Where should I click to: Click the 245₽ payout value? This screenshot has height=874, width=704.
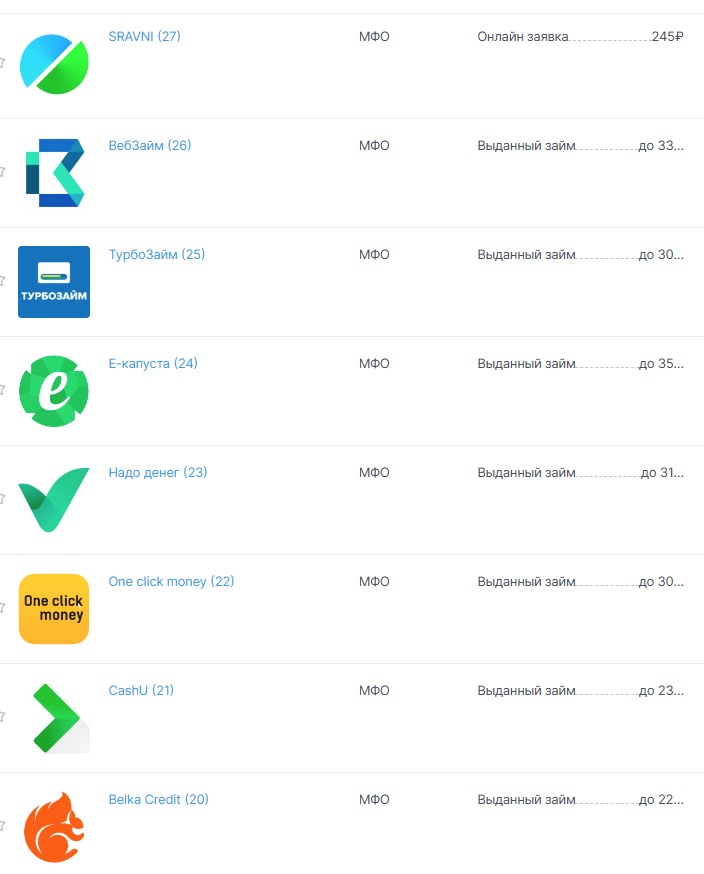click(x=667, y=36)
